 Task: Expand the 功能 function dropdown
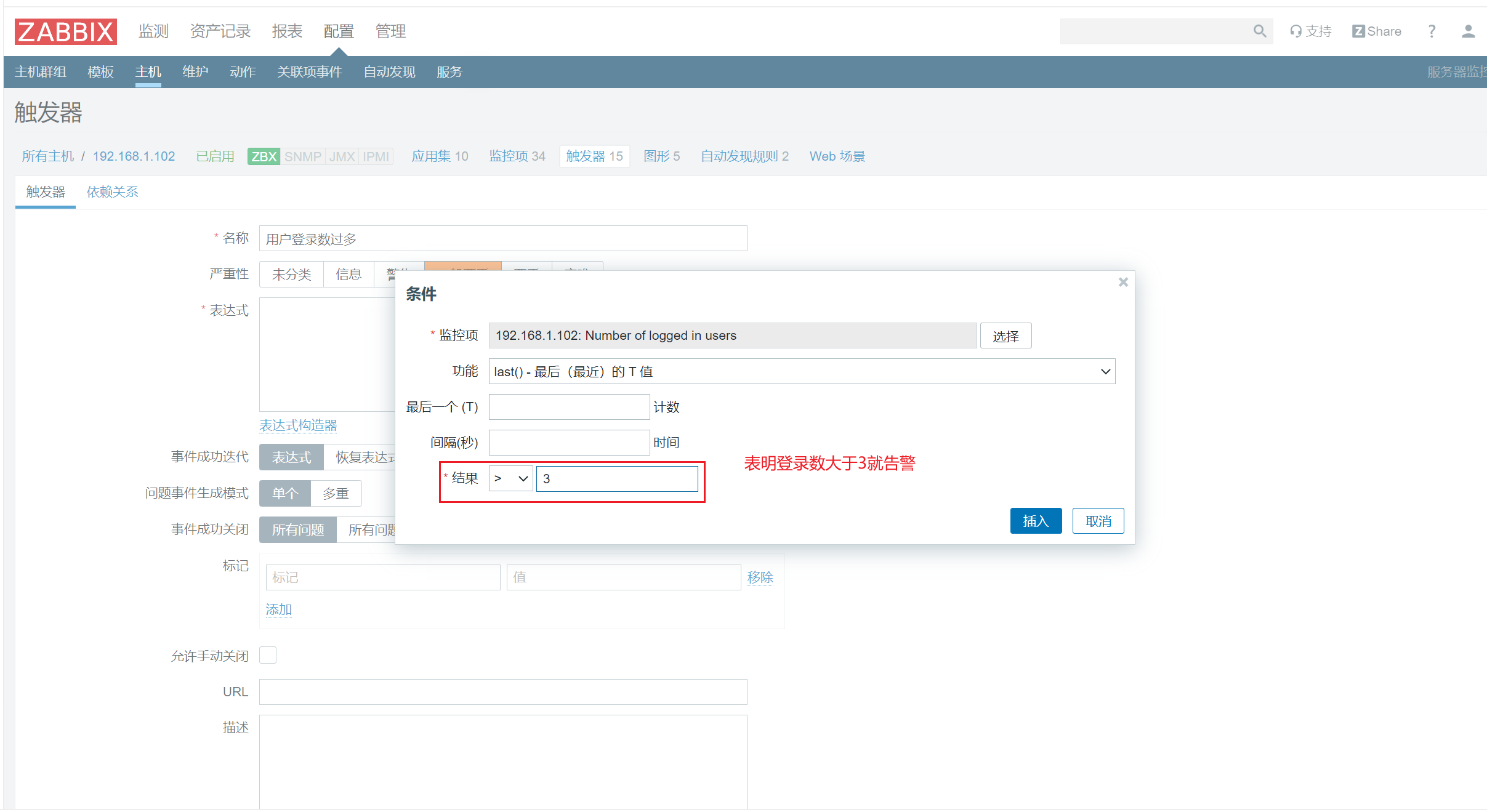pos(802,371)
